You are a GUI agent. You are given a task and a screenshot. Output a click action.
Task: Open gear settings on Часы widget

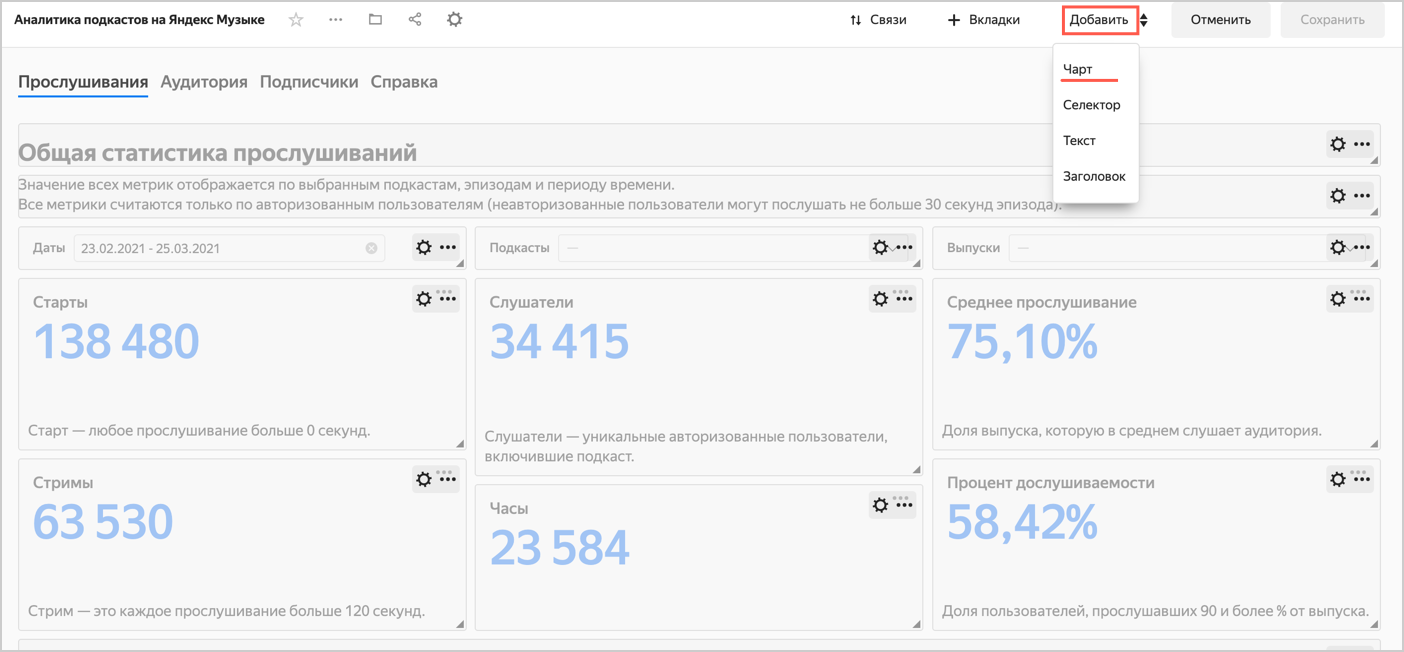(x=880, y=505)
